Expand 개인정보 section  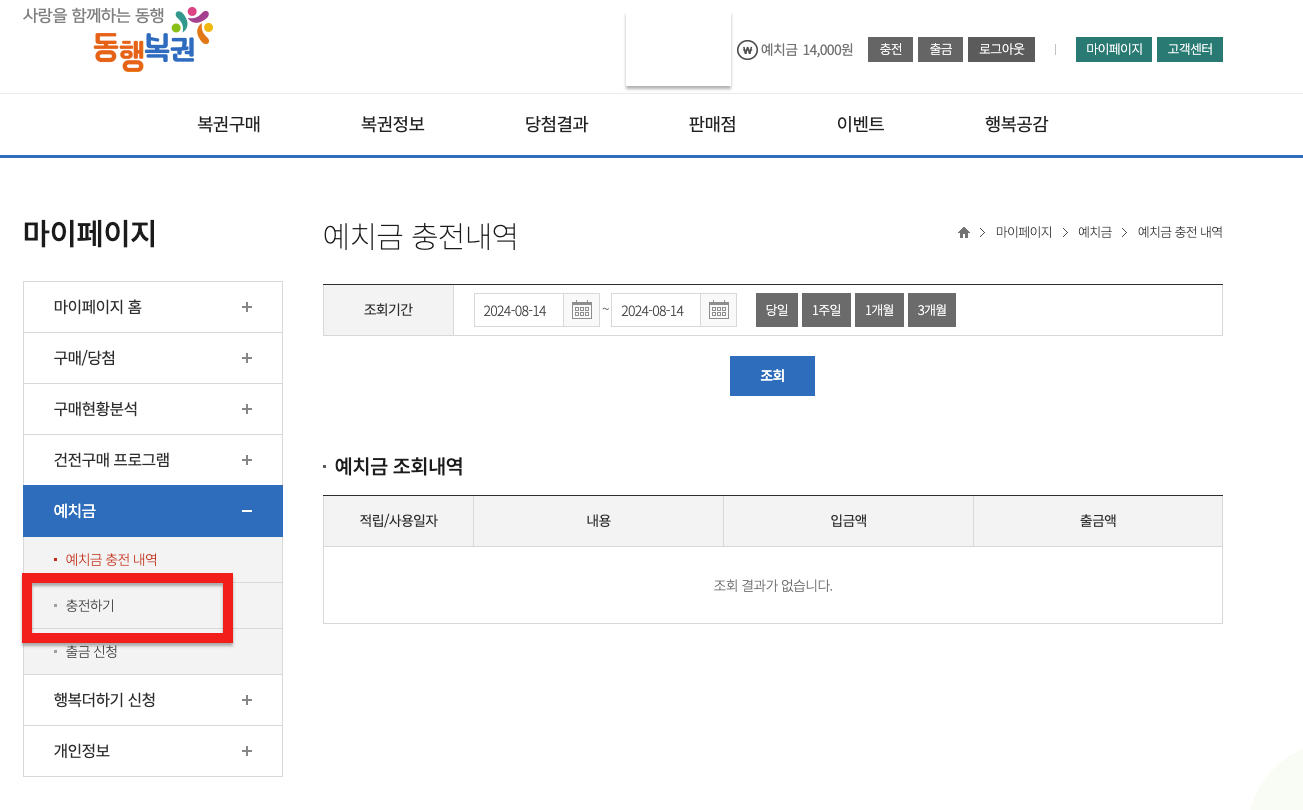point(153,751)
